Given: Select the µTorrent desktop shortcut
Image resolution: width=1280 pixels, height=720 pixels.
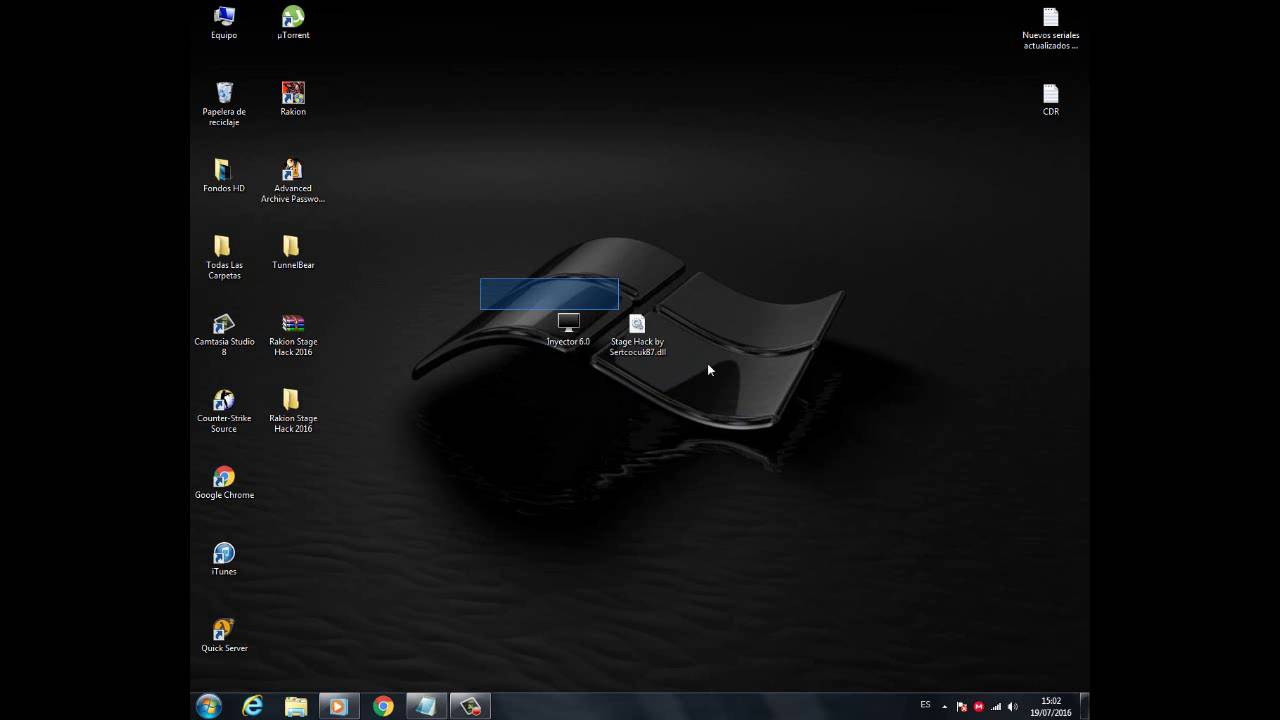Looking at the screenshot, I should pyautogui.click(x=293, y=23).
